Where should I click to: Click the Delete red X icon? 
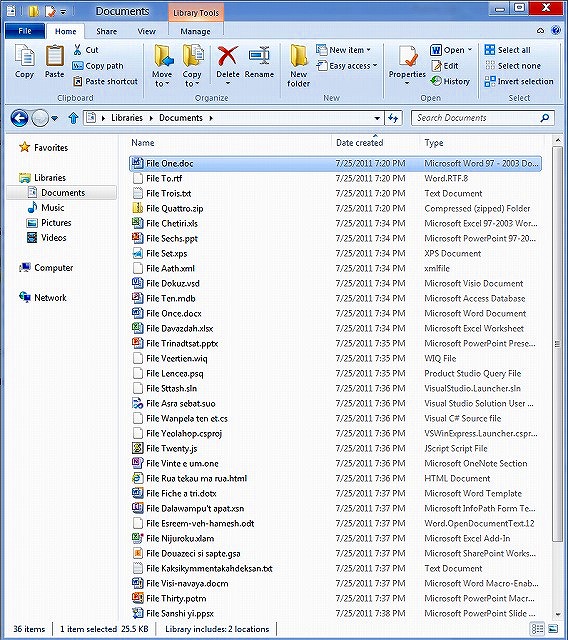tap(228, 56)
